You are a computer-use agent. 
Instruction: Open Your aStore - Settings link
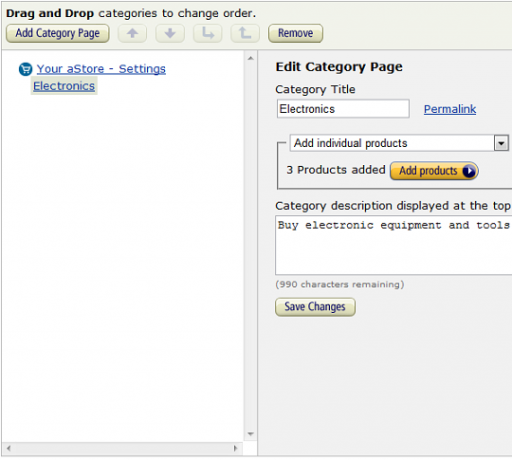click(101, 69)
